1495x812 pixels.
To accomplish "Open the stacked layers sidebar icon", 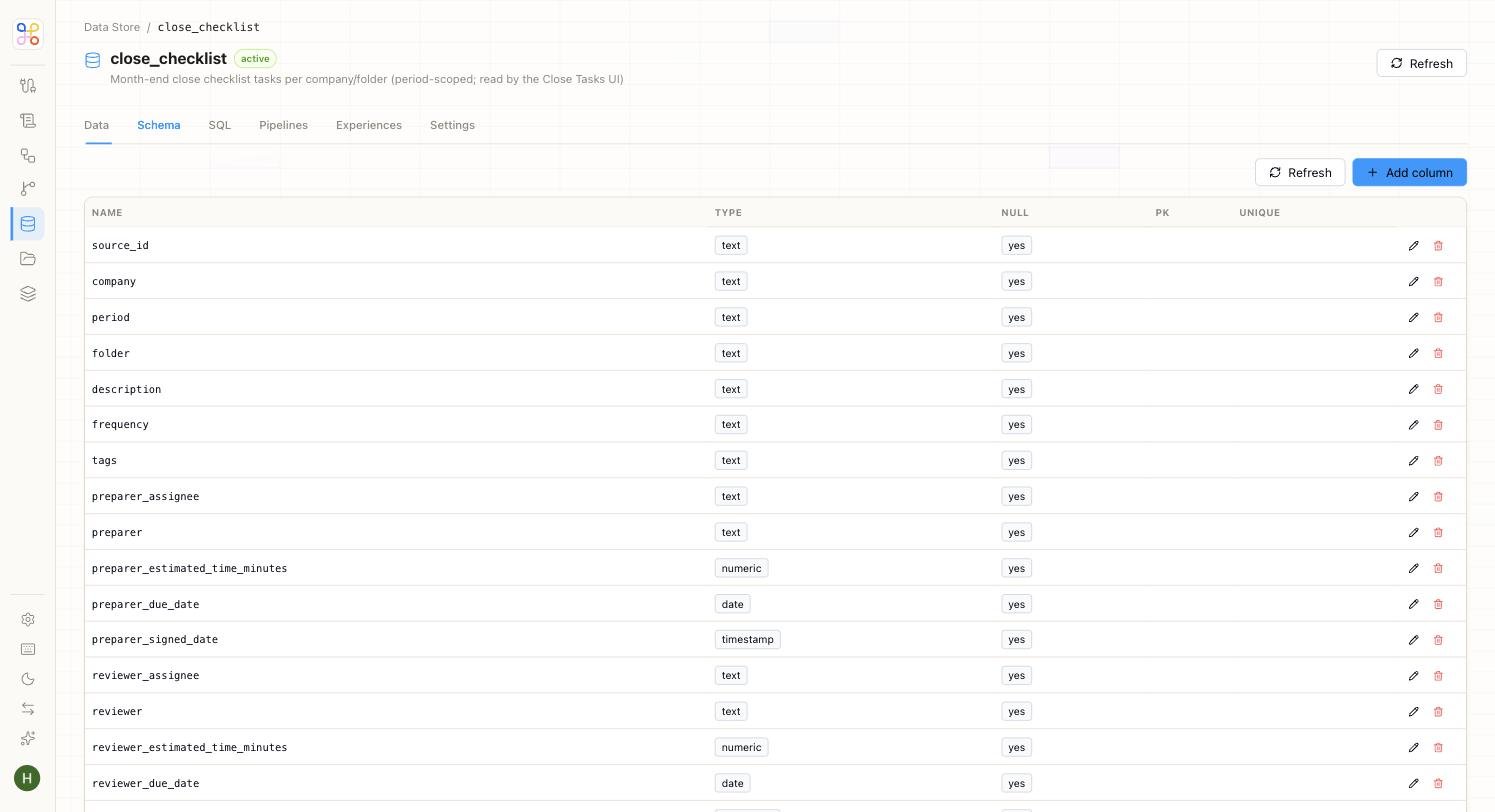I will coord(28,294).
